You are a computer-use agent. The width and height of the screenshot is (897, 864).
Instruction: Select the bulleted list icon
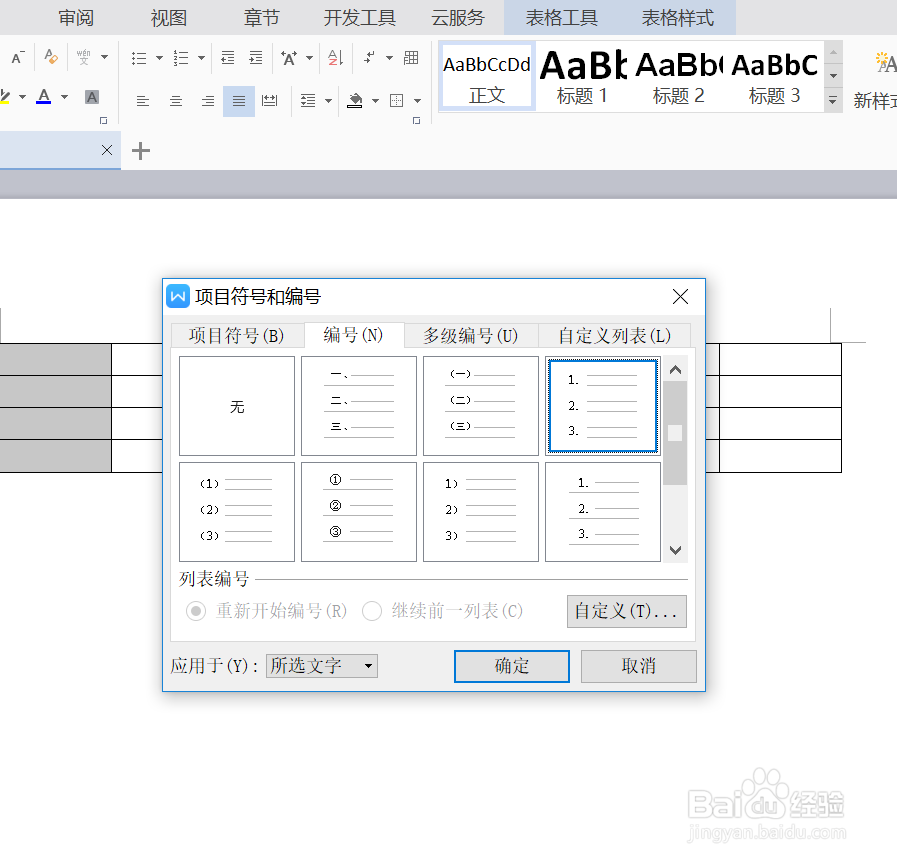click(x=137, y=58)
